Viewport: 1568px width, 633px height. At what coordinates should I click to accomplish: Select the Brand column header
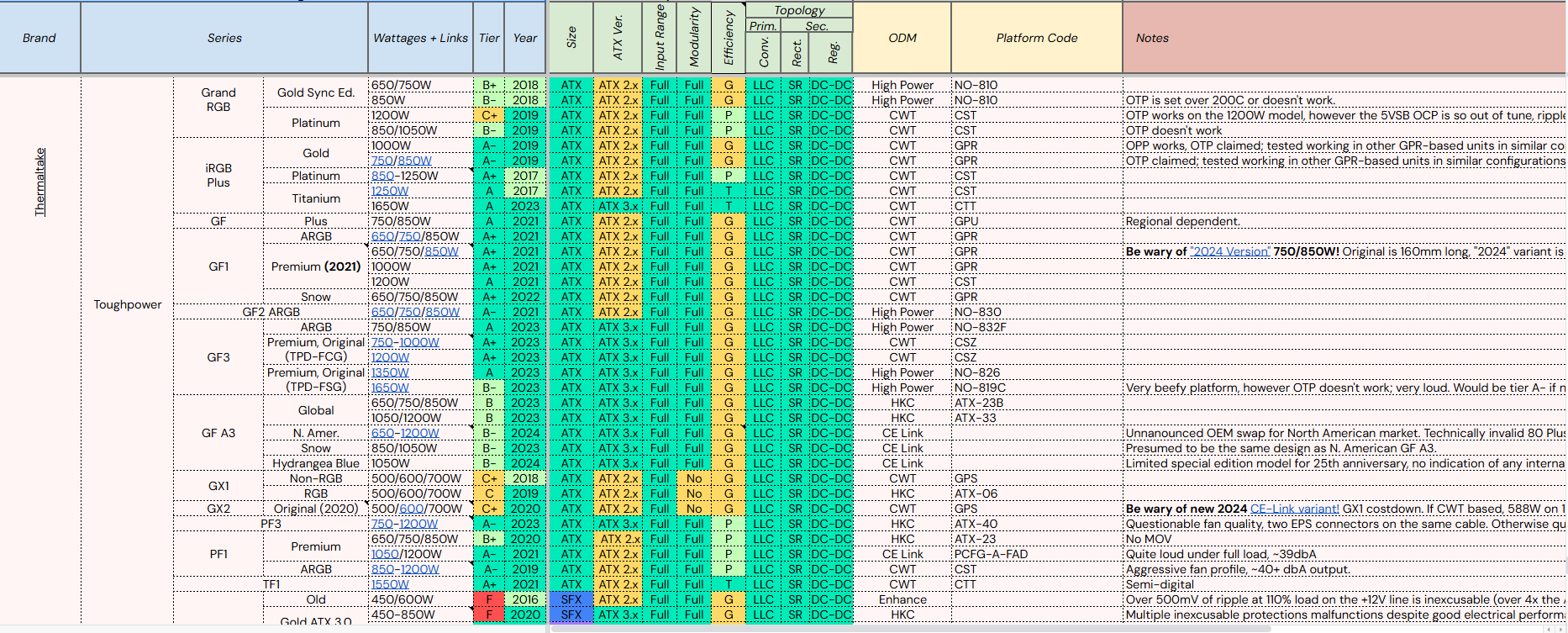click(39, 38)
